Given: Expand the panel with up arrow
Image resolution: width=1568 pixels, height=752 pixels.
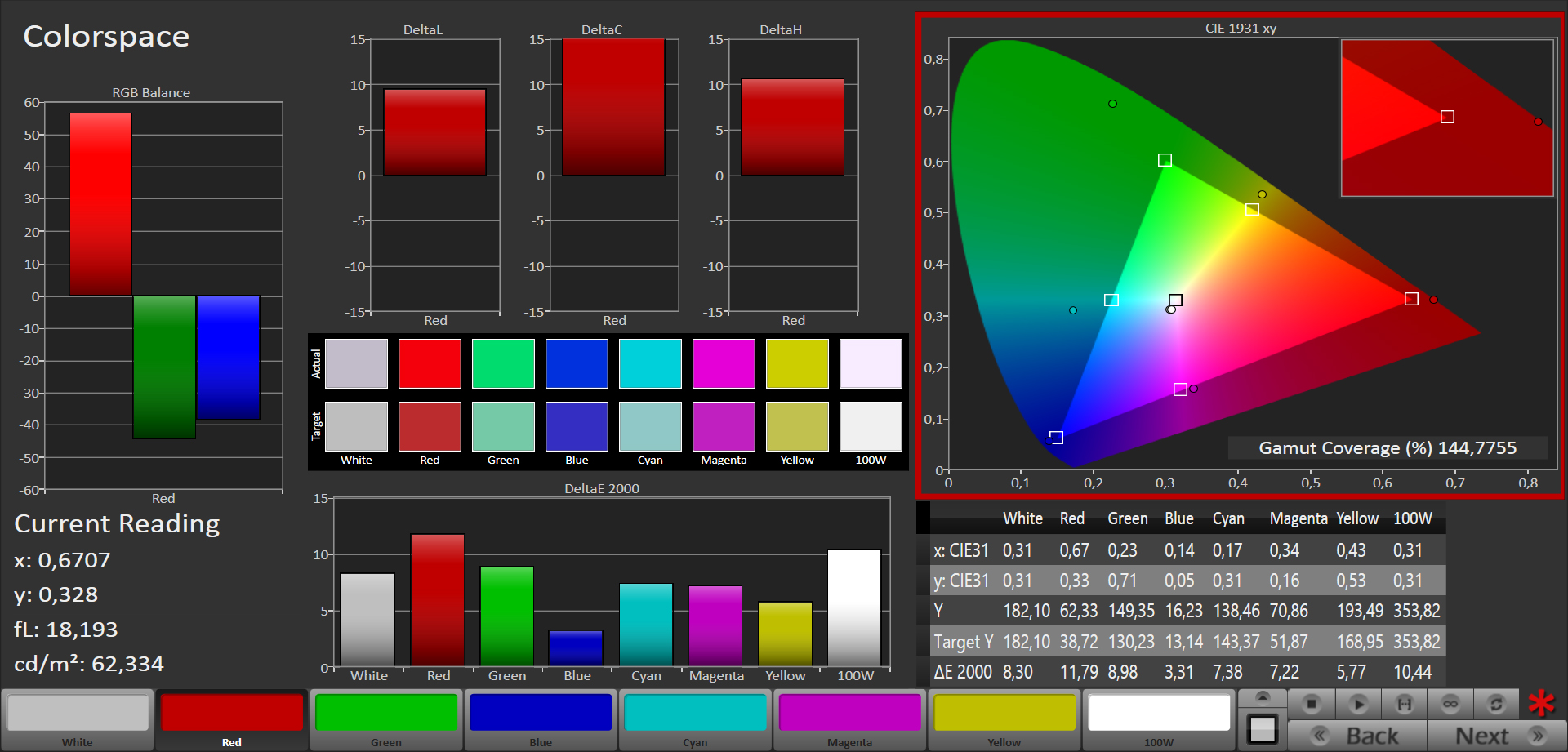Looking at the screenshot, I should pos(1263,697).
